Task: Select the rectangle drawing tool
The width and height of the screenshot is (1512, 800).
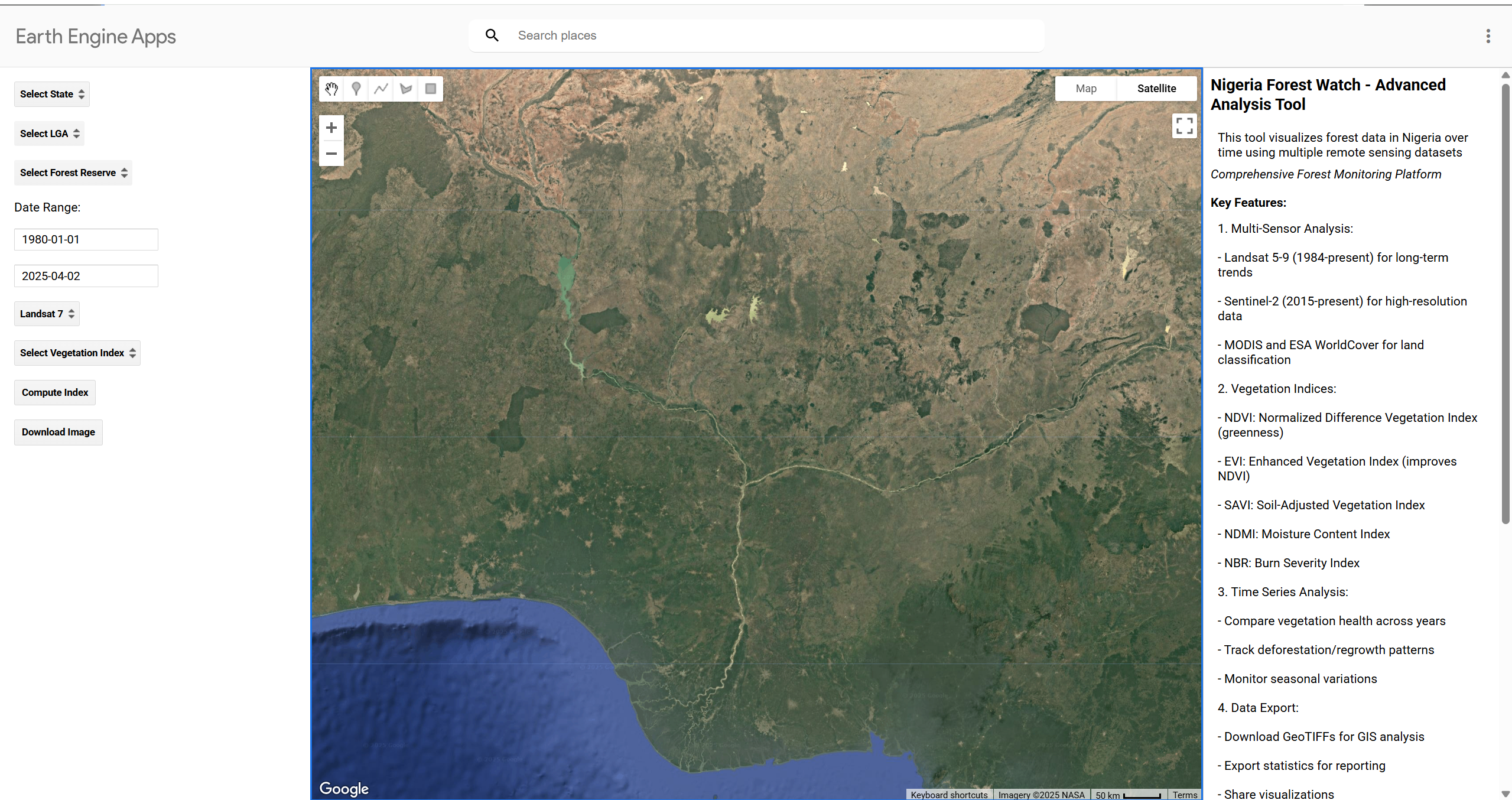Action: [430, 89]
